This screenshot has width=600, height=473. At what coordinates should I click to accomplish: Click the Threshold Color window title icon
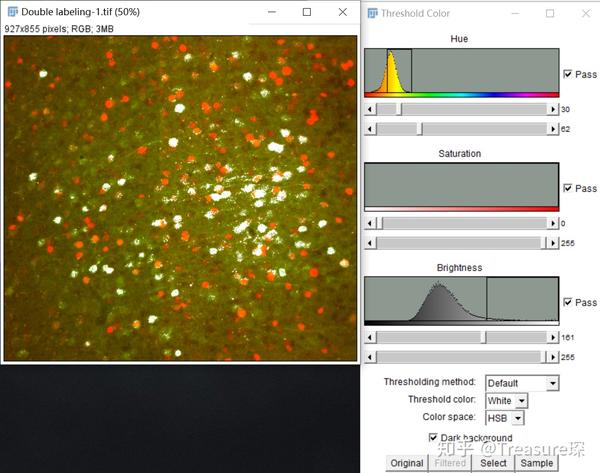[374, 14]
